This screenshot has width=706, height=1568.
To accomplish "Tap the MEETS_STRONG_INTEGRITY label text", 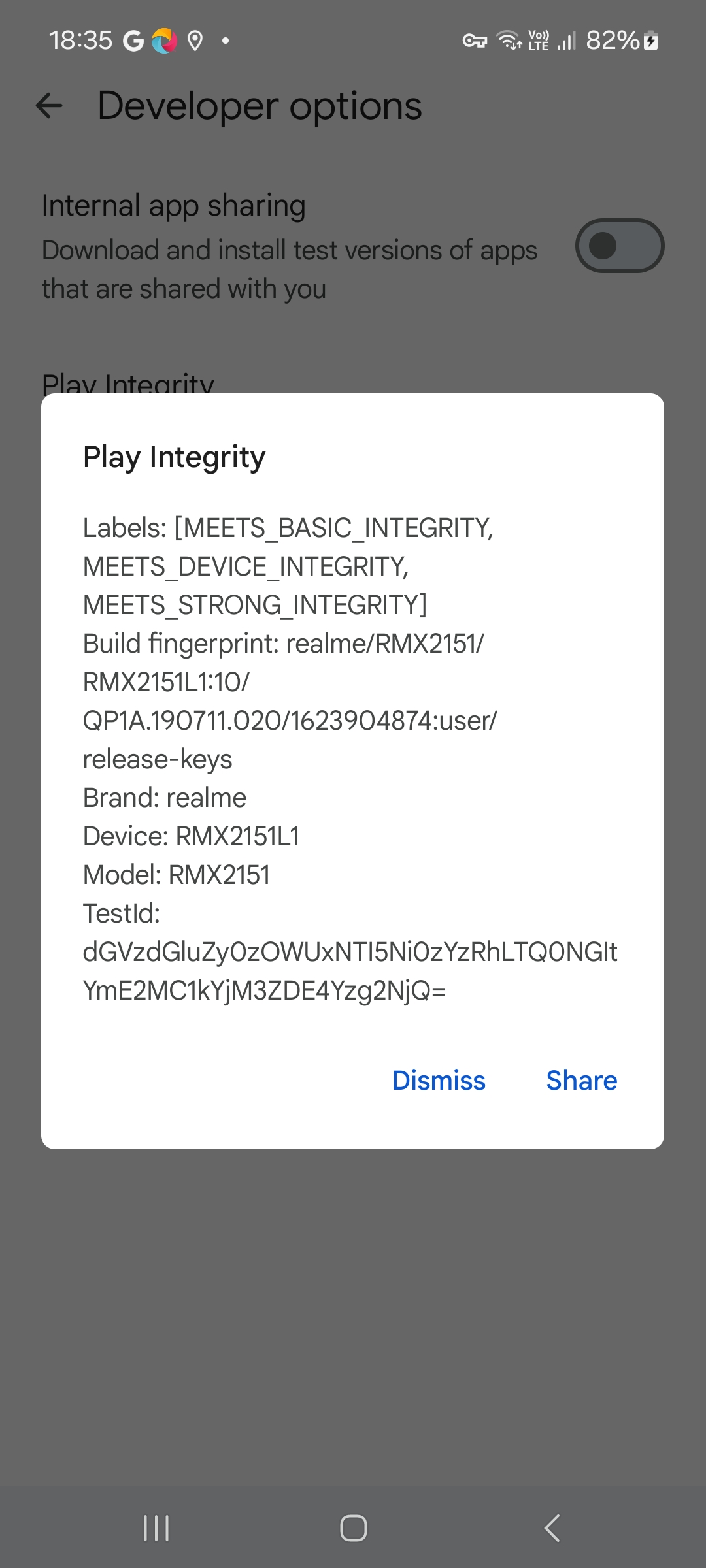I will tap(255, 605).
